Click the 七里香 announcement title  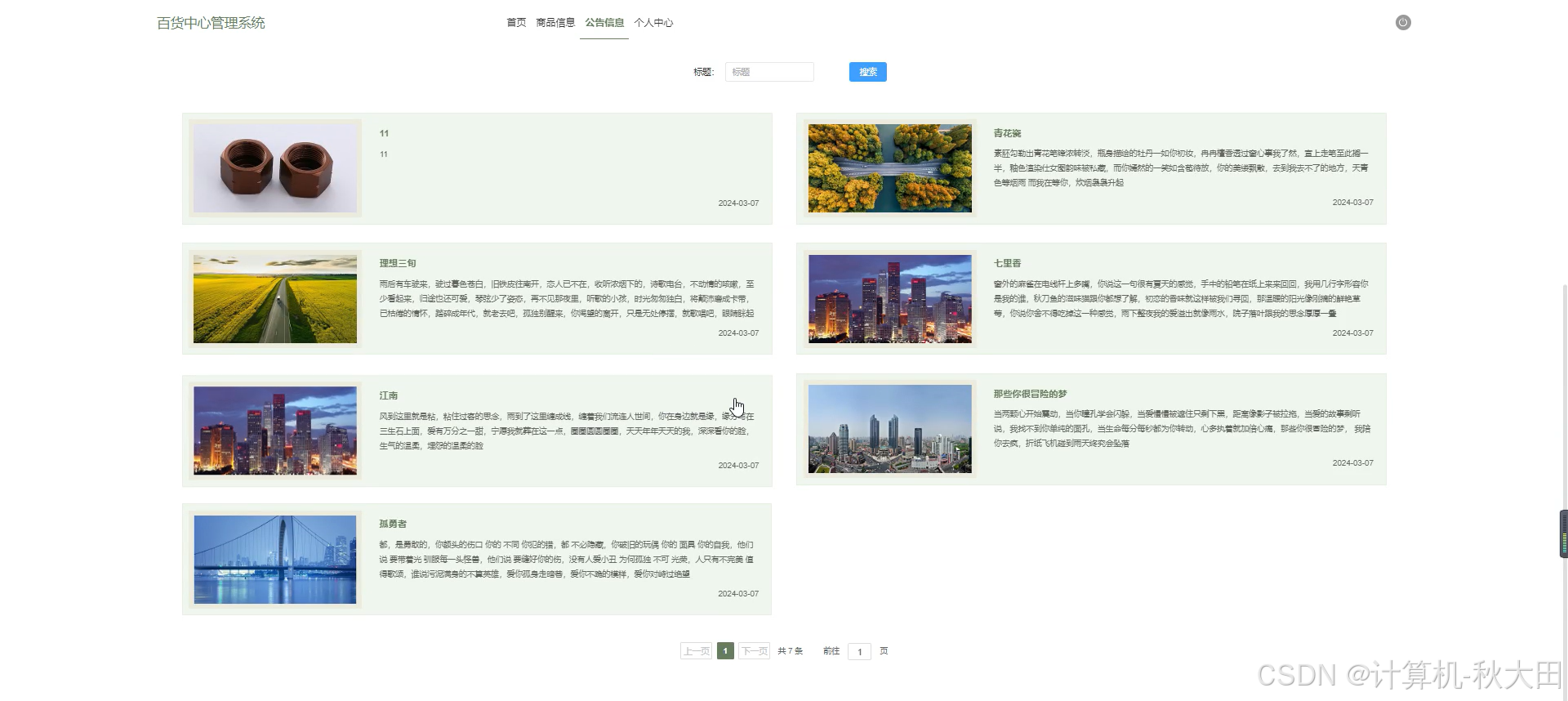[1007, 263]
